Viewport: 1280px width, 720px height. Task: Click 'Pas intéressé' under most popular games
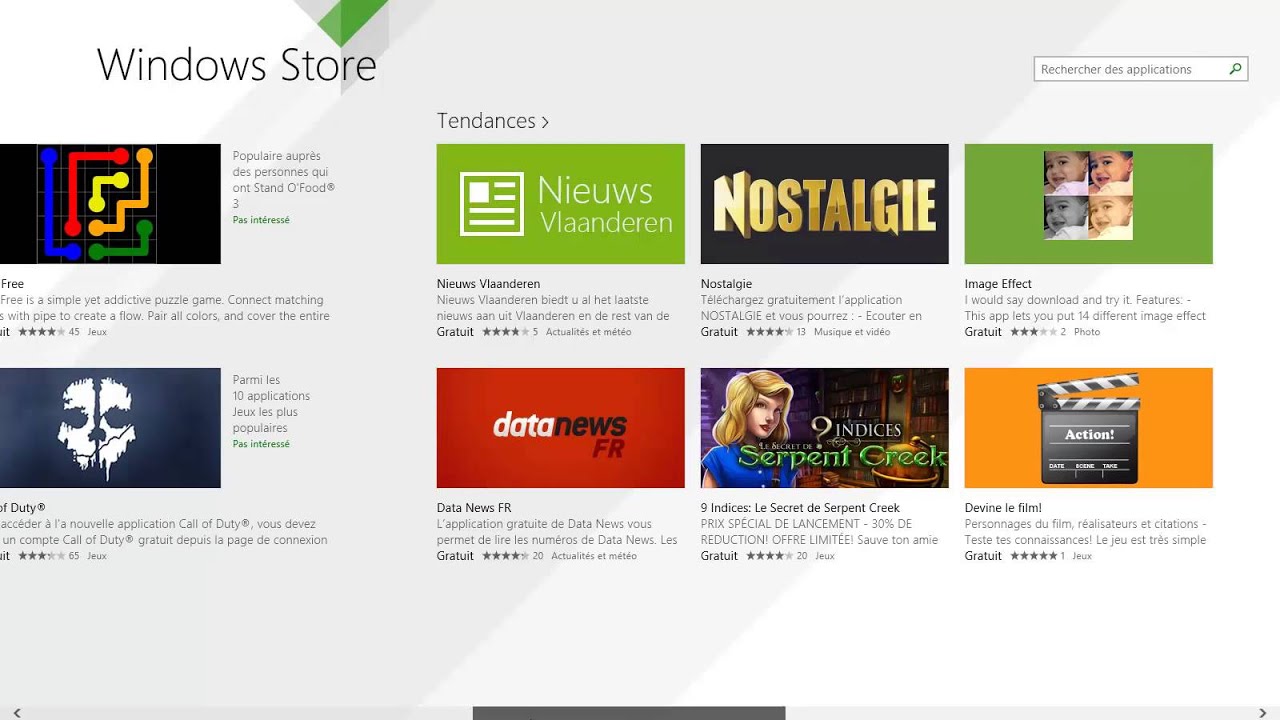(261, 444)
